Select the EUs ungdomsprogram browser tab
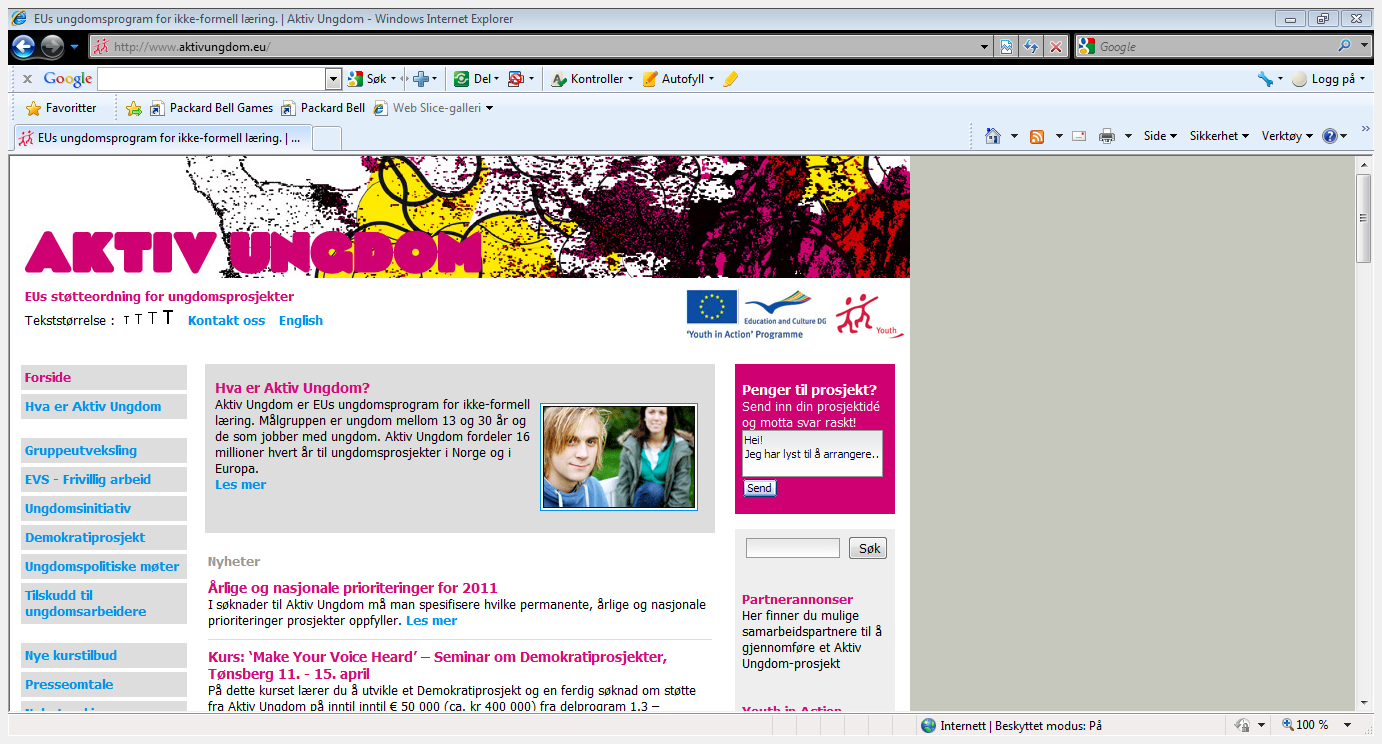This screenshot has height=744, width=1382. point(162,138)
